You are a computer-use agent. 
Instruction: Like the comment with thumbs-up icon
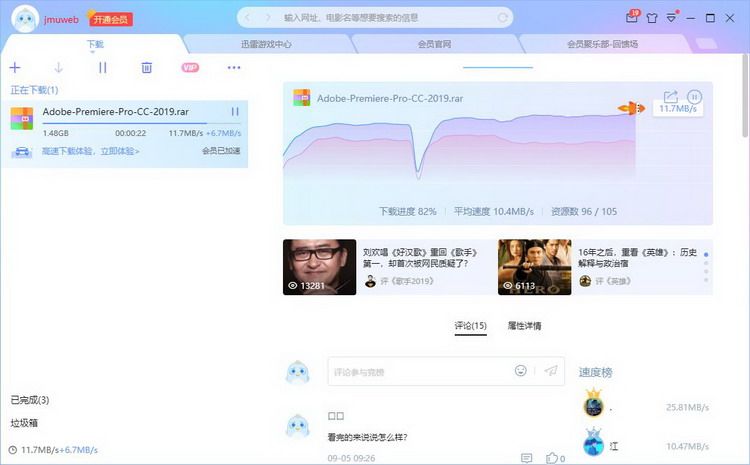(x=552, y=458)
